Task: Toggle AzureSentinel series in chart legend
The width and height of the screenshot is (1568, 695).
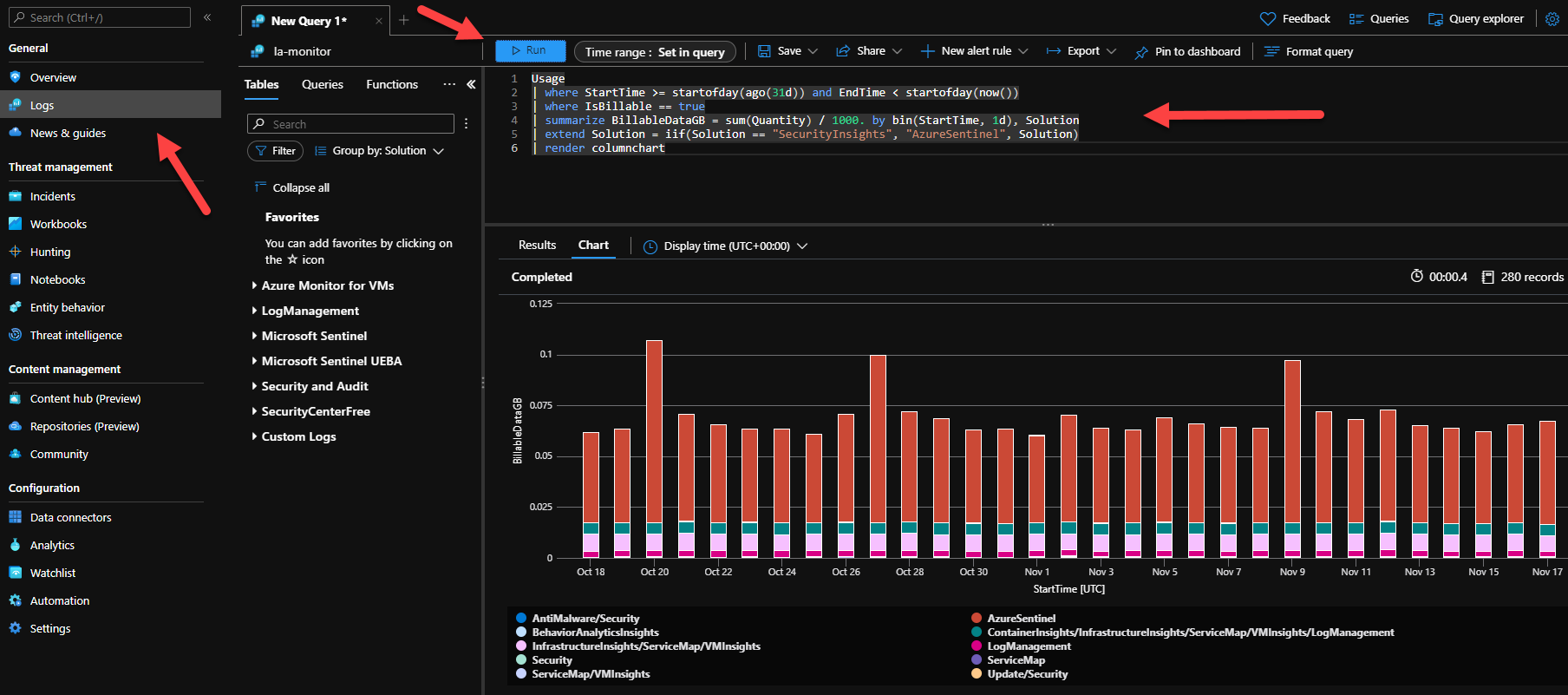Action: pyautogui.click(x=1021, y=619)
